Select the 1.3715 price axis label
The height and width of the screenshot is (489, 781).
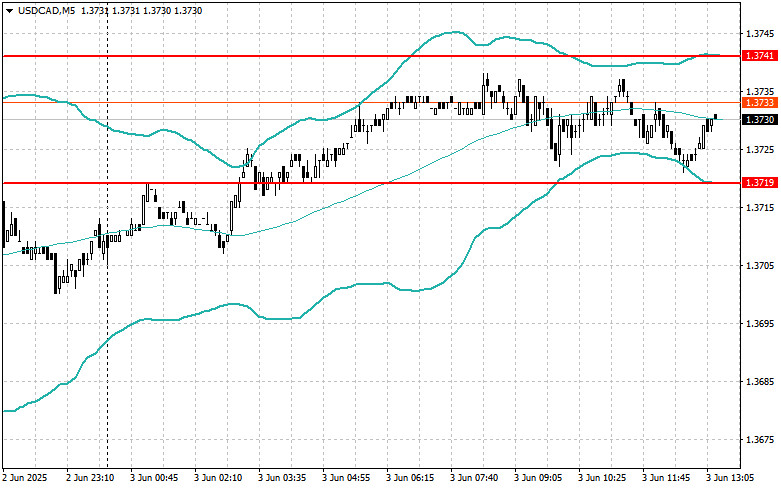(760, 208)
